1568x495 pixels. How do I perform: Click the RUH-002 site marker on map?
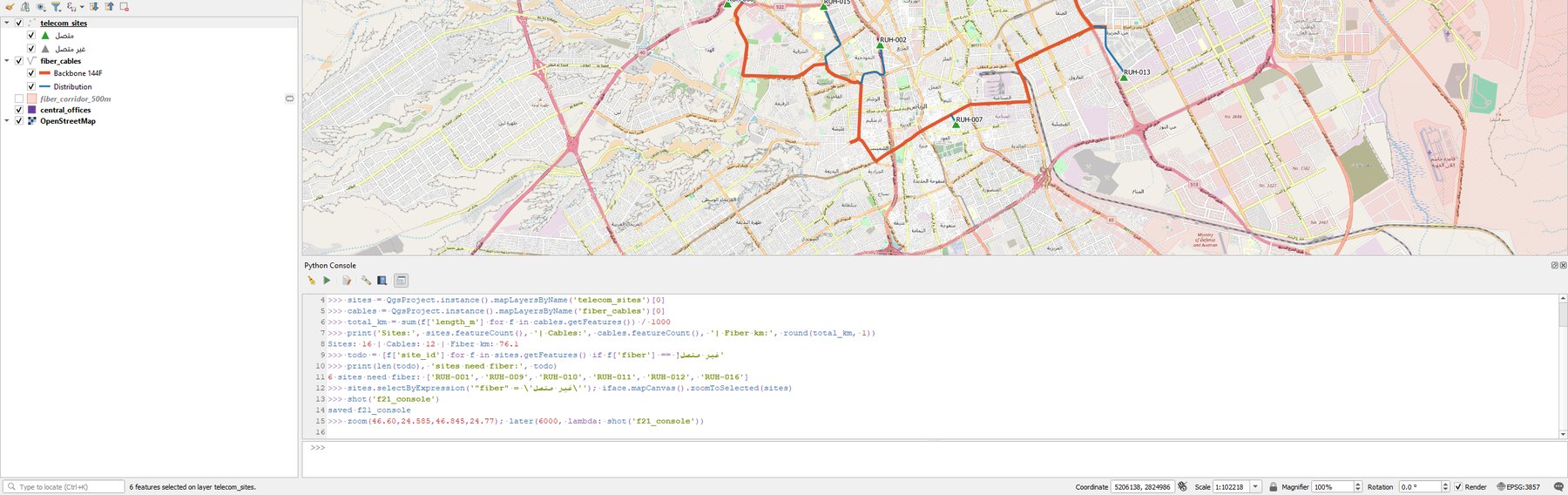880,45
